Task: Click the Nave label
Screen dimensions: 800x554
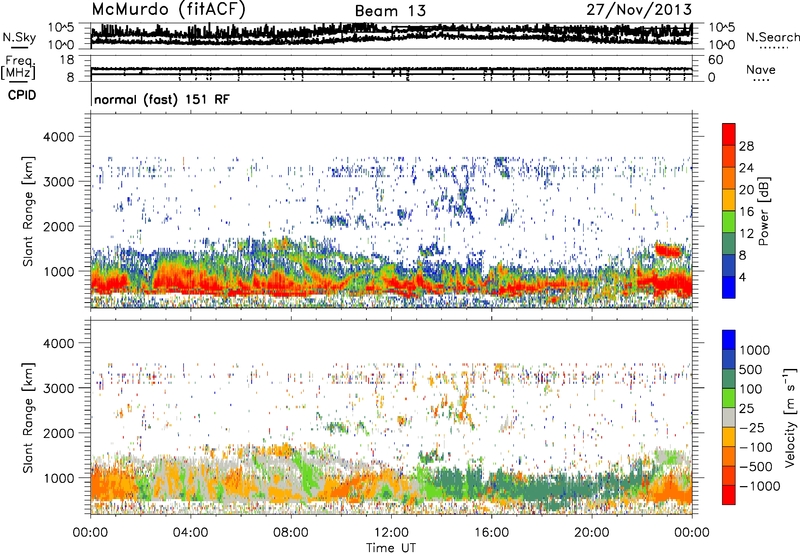Action: [761, 70]
